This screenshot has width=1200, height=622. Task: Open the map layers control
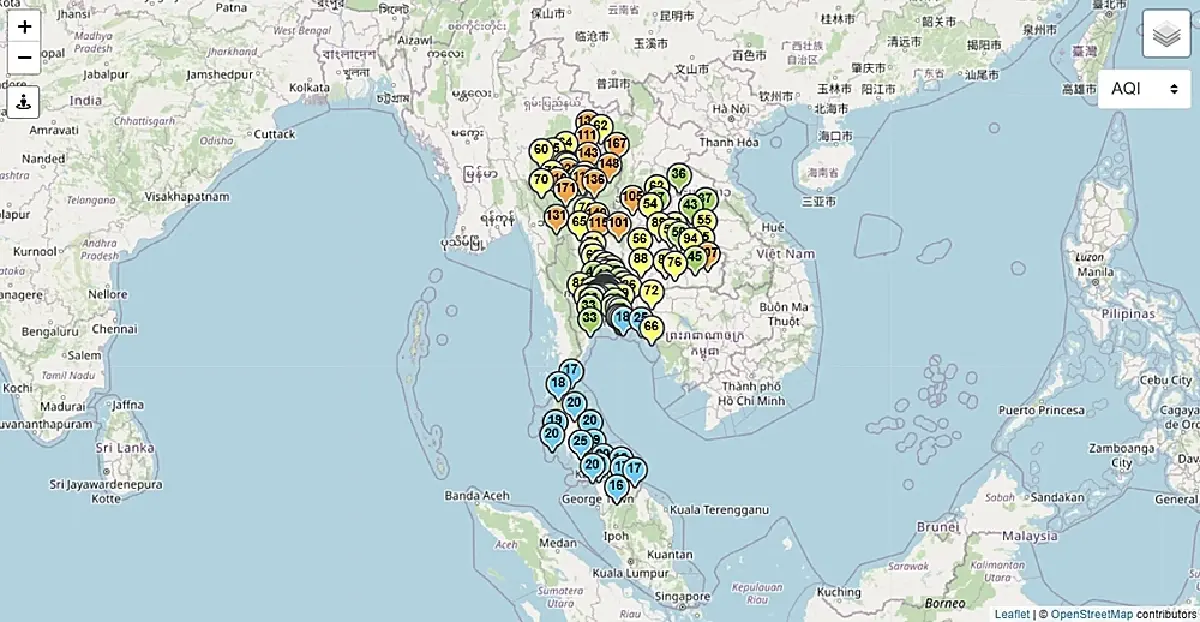[x=1166, y=35]
